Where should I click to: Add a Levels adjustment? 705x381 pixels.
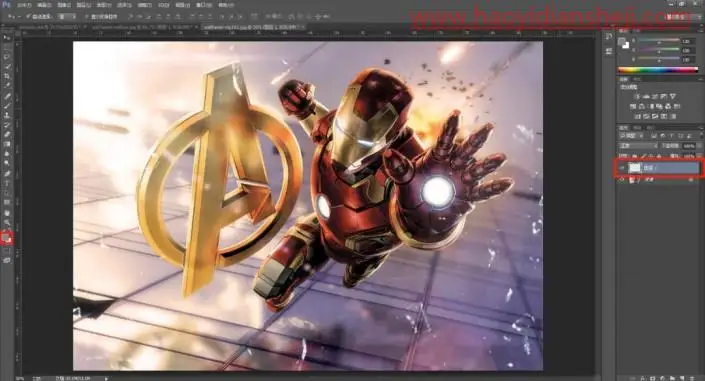click(x=646, y=96)
